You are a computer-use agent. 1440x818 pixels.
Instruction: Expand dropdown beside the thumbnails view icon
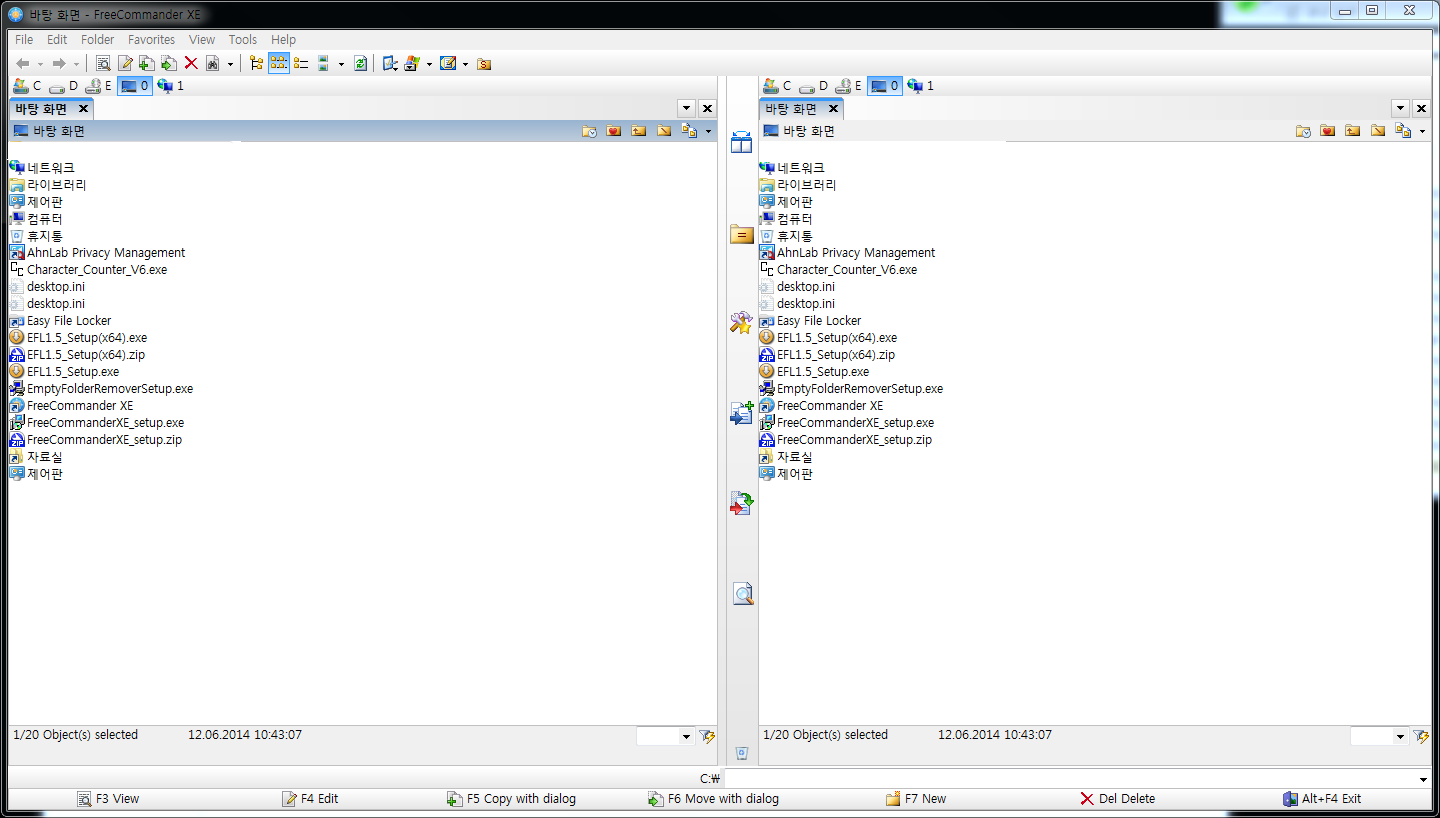[341, 64]
